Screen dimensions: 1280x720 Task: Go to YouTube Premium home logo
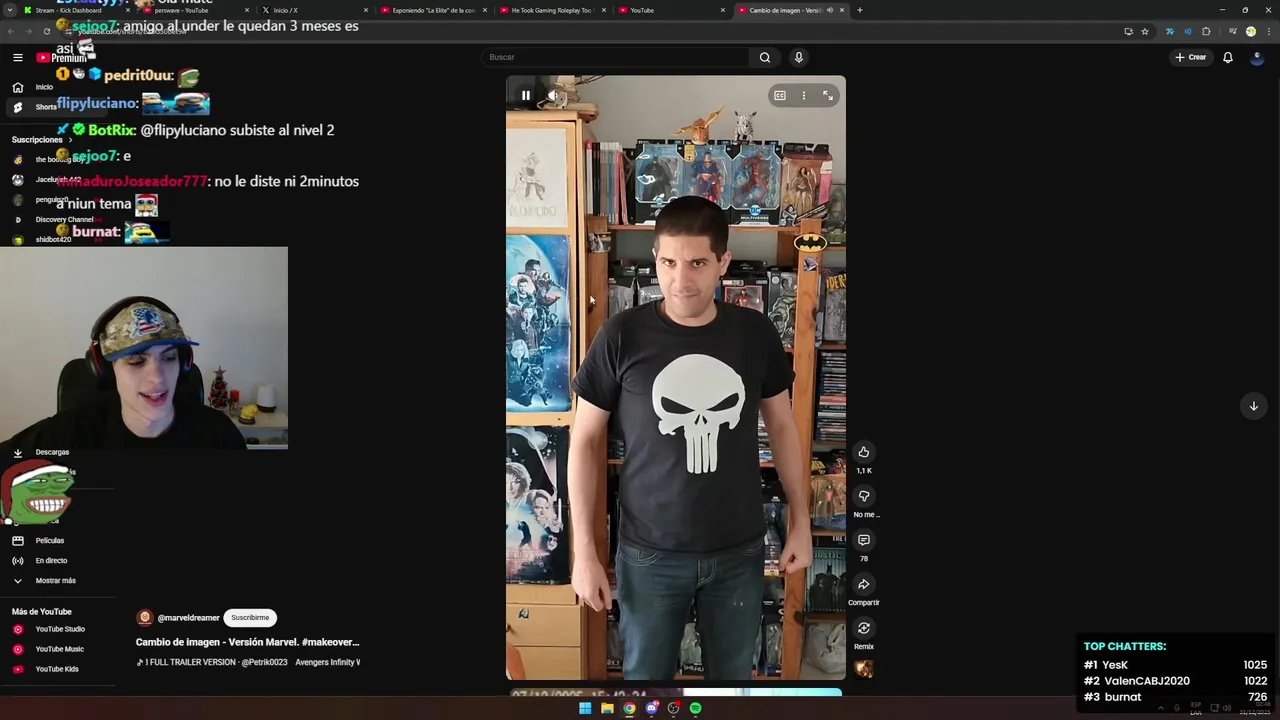(x=60, y=57)
